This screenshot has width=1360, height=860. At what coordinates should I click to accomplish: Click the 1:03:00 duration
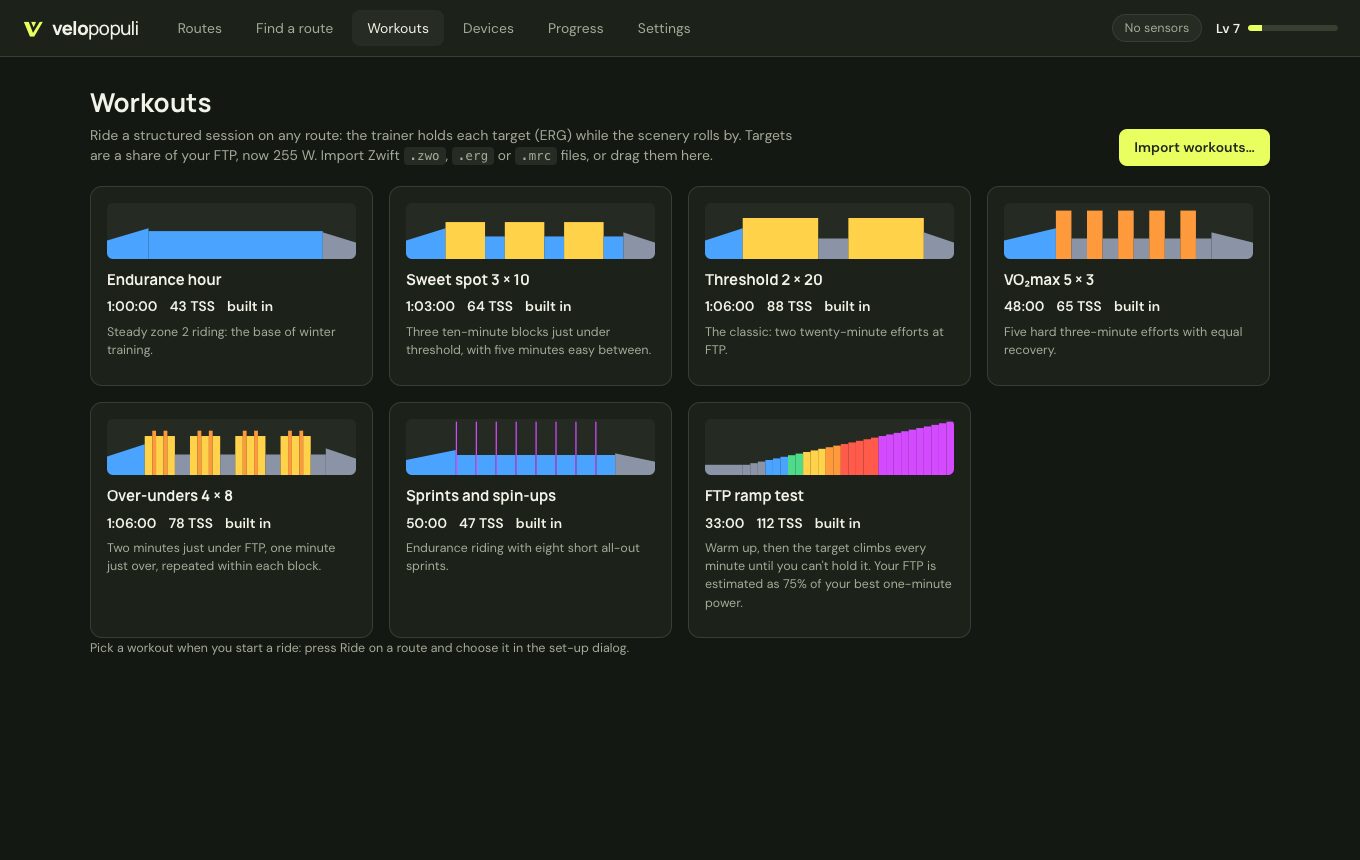(x=430, y=306)
